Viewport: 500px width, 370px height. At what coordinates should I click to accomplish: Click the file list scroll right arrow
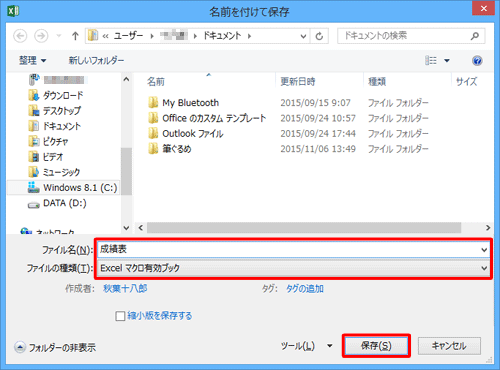tap(488, 228)
